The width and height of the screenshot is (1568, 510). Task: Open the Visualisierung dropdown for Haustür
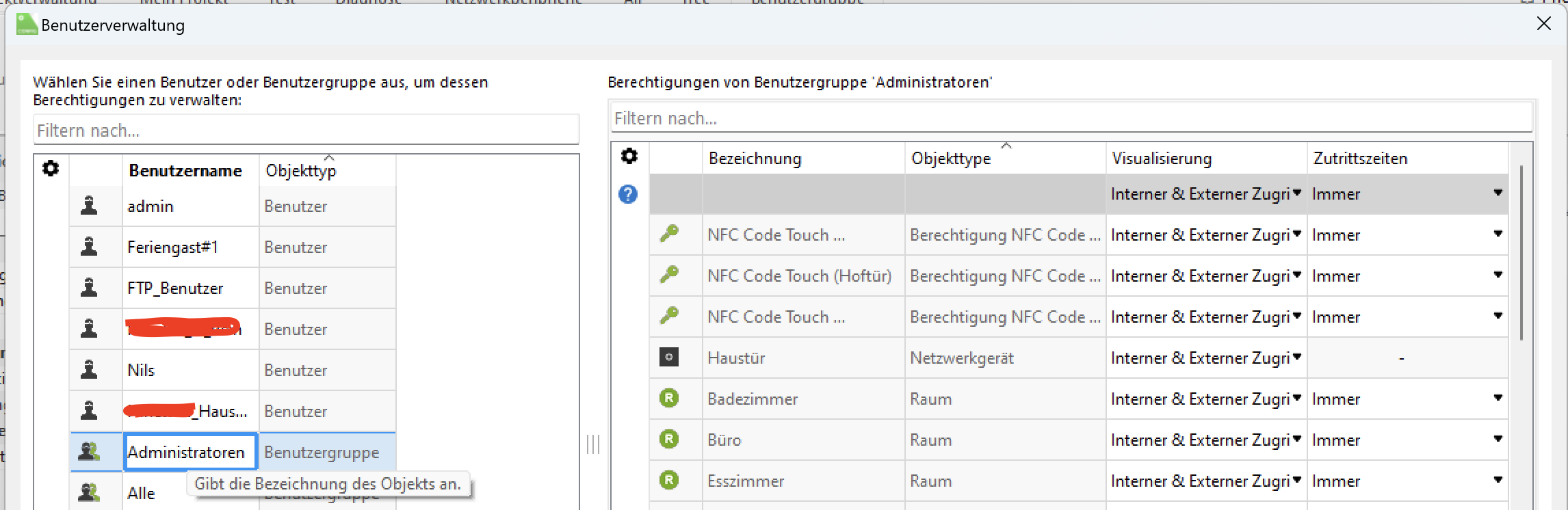tap(1296, 357)
